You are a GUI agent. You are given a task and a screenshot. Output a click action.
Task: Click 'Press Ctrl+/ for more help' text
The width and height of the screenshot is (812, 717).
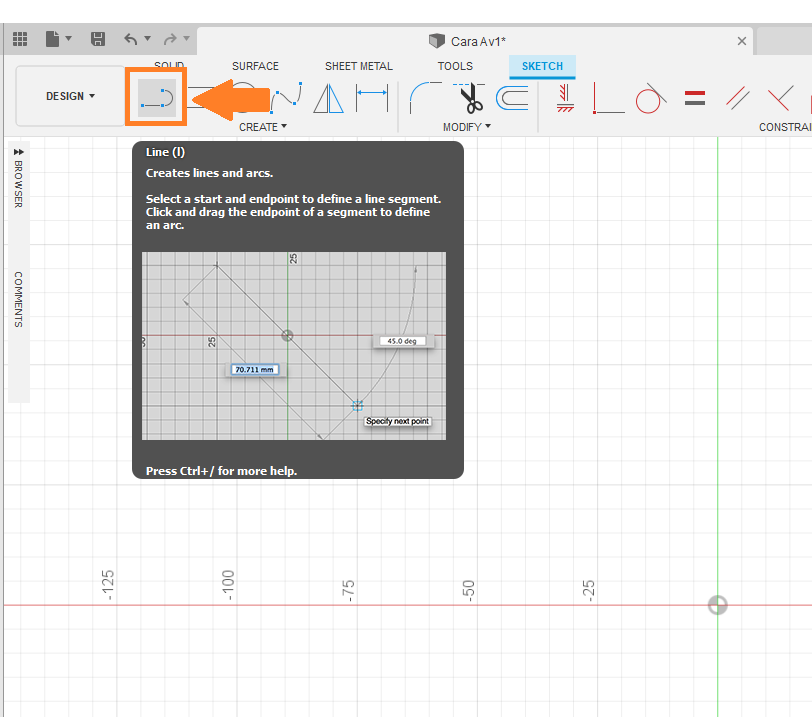[221, 471]
